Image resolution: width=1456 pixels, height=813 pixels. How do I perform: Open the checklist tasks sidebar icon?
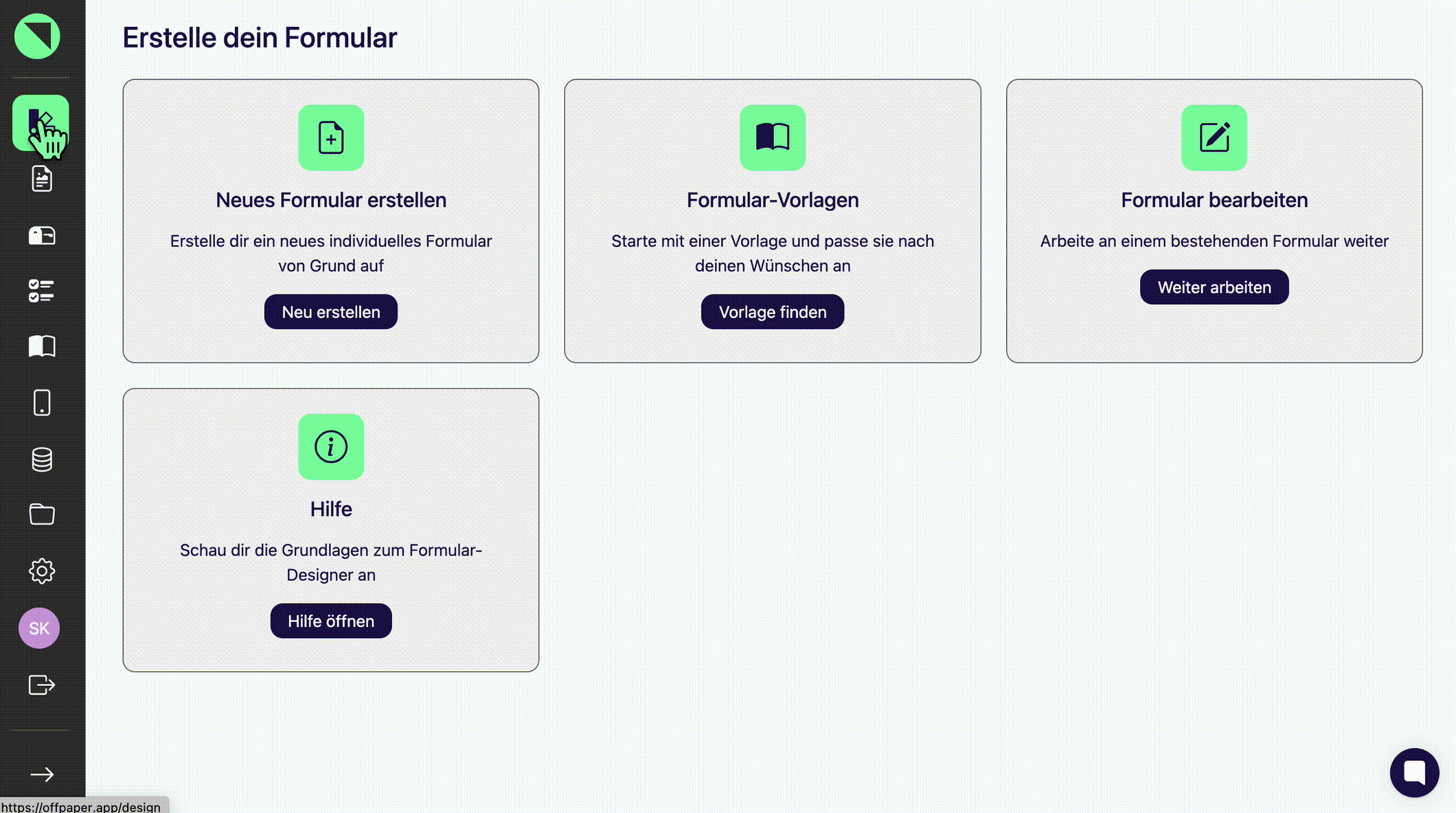pyautogui.click(x=42, y=290)
